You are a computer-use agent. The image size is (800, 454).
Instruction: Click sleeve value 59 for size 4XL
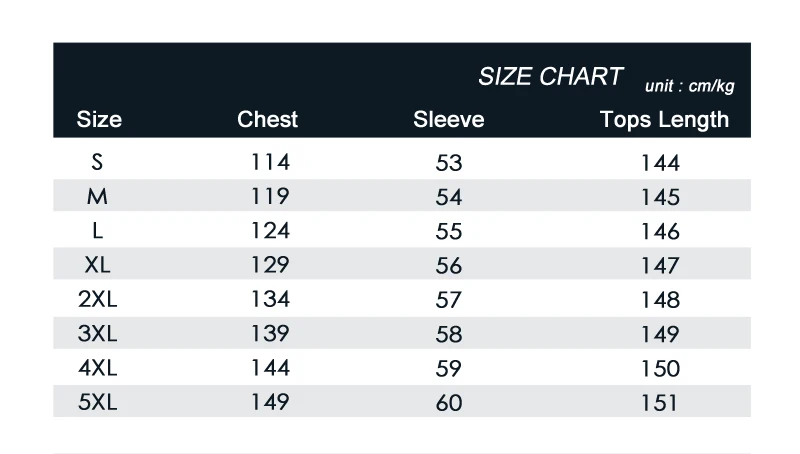[449, 368]
